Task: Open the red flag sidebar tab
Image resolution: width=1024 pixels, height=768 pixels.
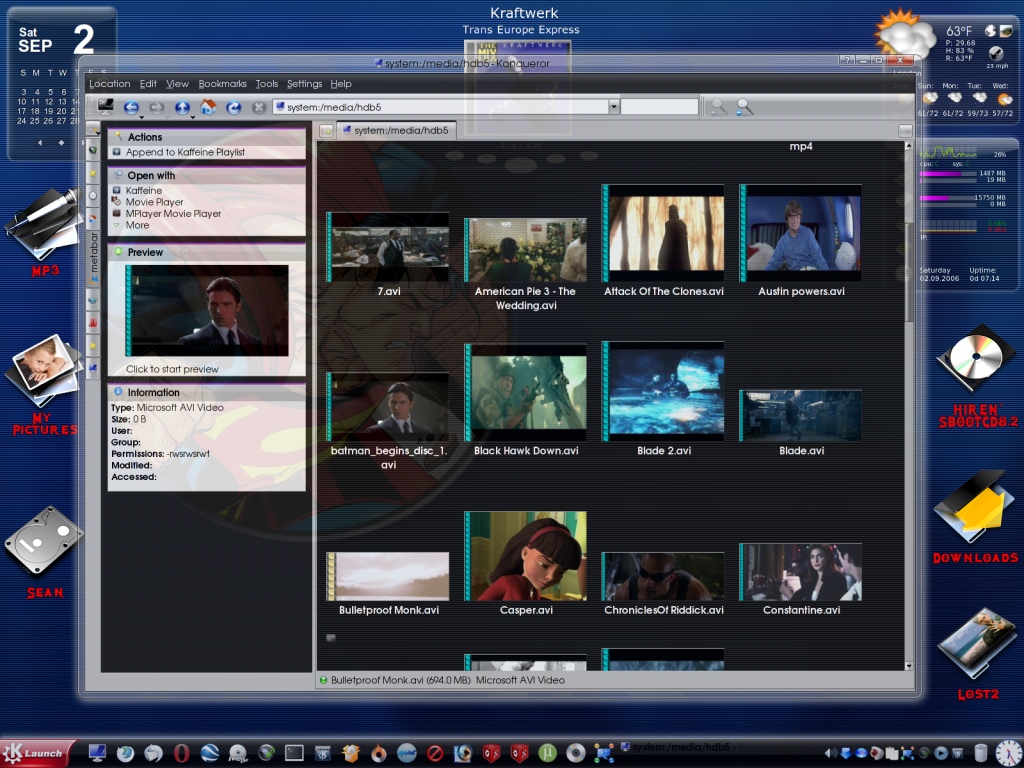Action: coord(93,323)
